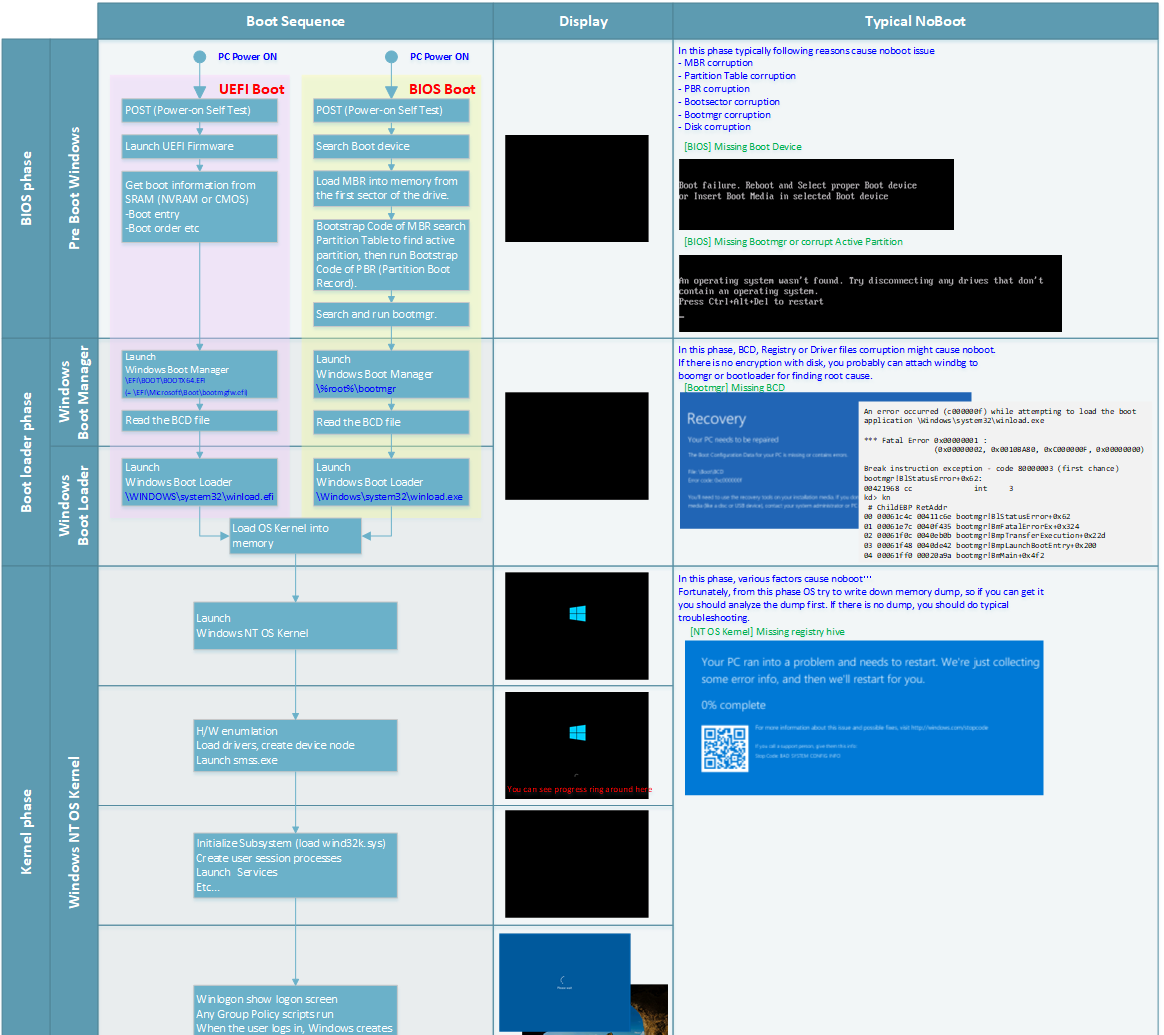Select Load OS Kernel into memory box

tap(295, 535)
